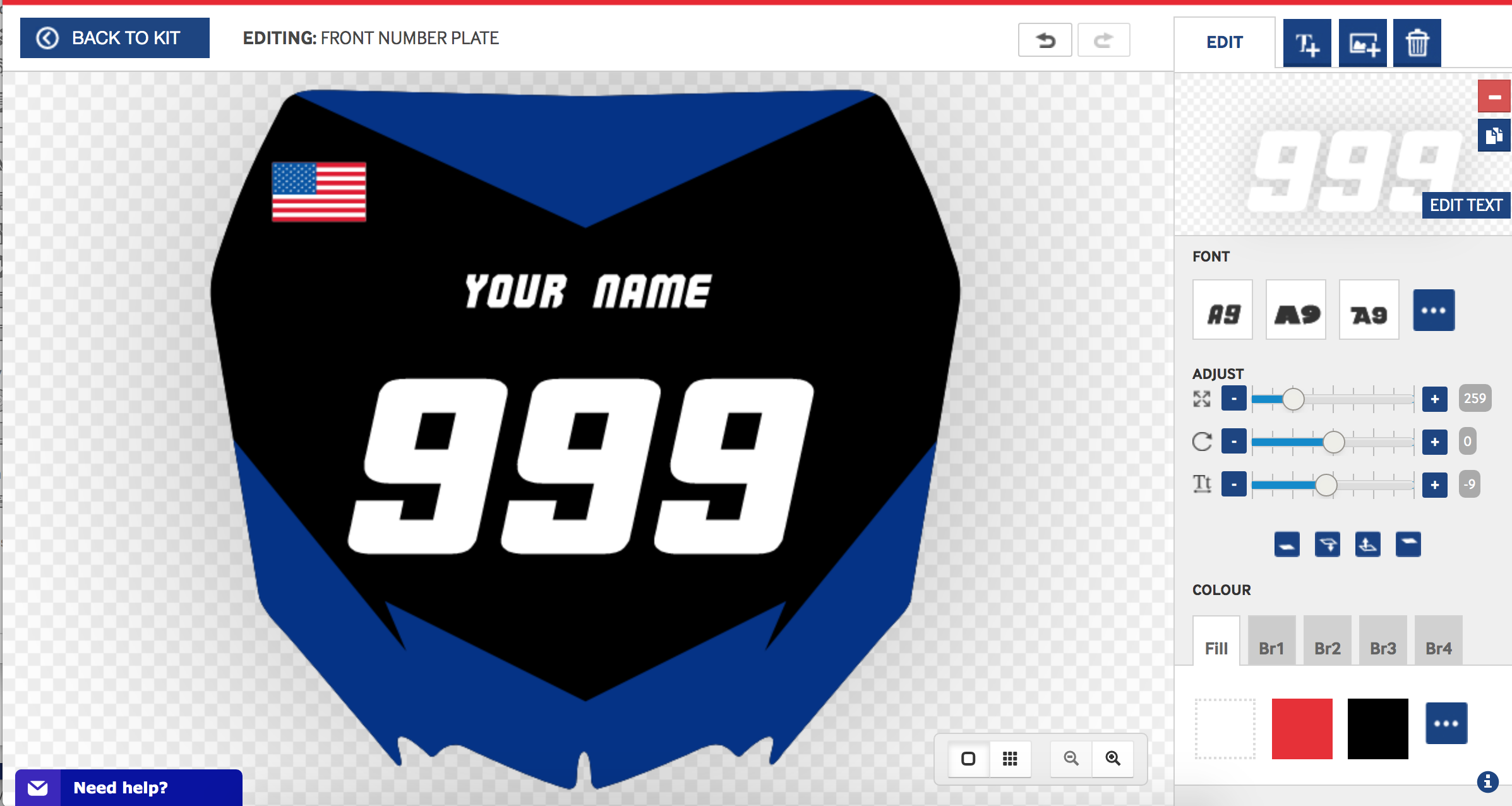The image size is (1512, 806).
Task: Open the Add Text tool
Action: [1307, 42]
